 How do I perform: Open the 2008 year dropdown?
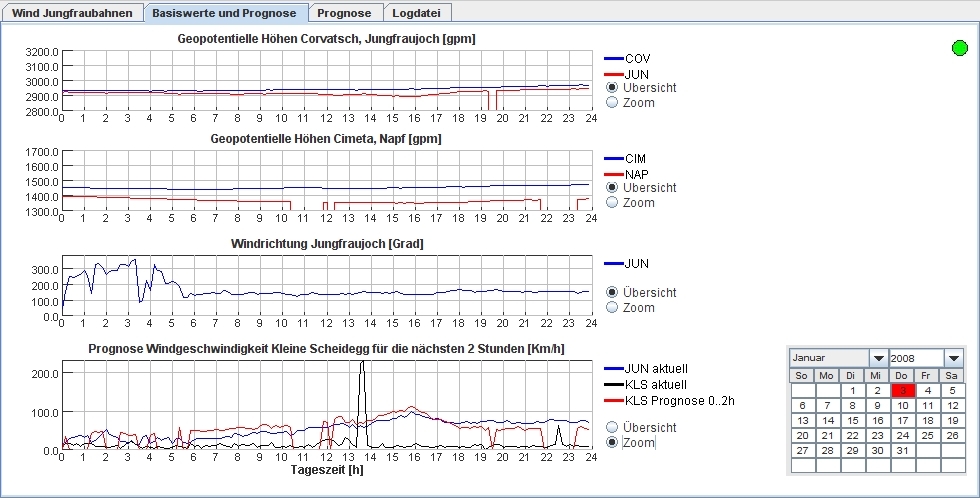coord(954,358)
